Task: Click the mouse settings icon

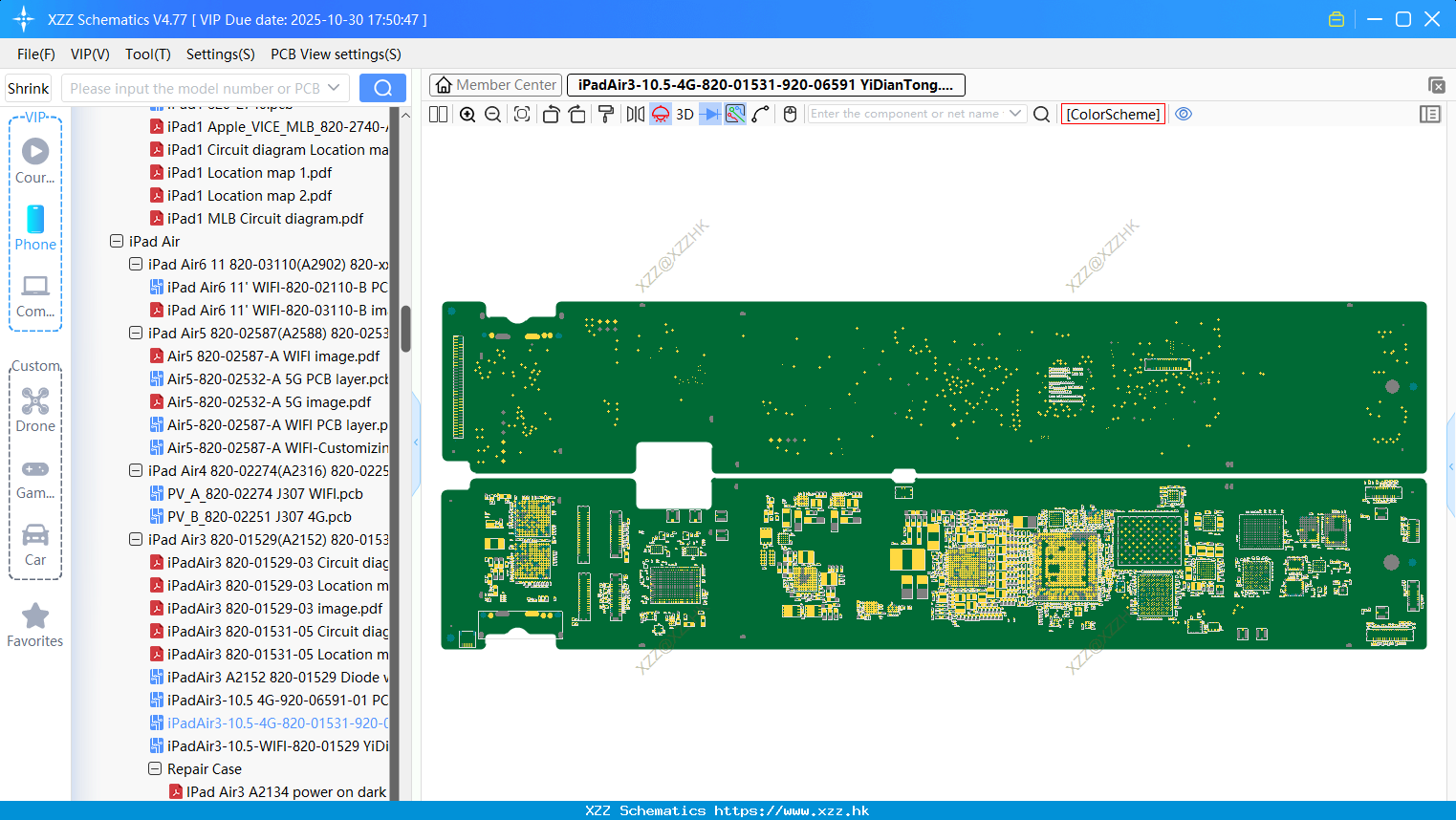Action: tap(790, 114)
